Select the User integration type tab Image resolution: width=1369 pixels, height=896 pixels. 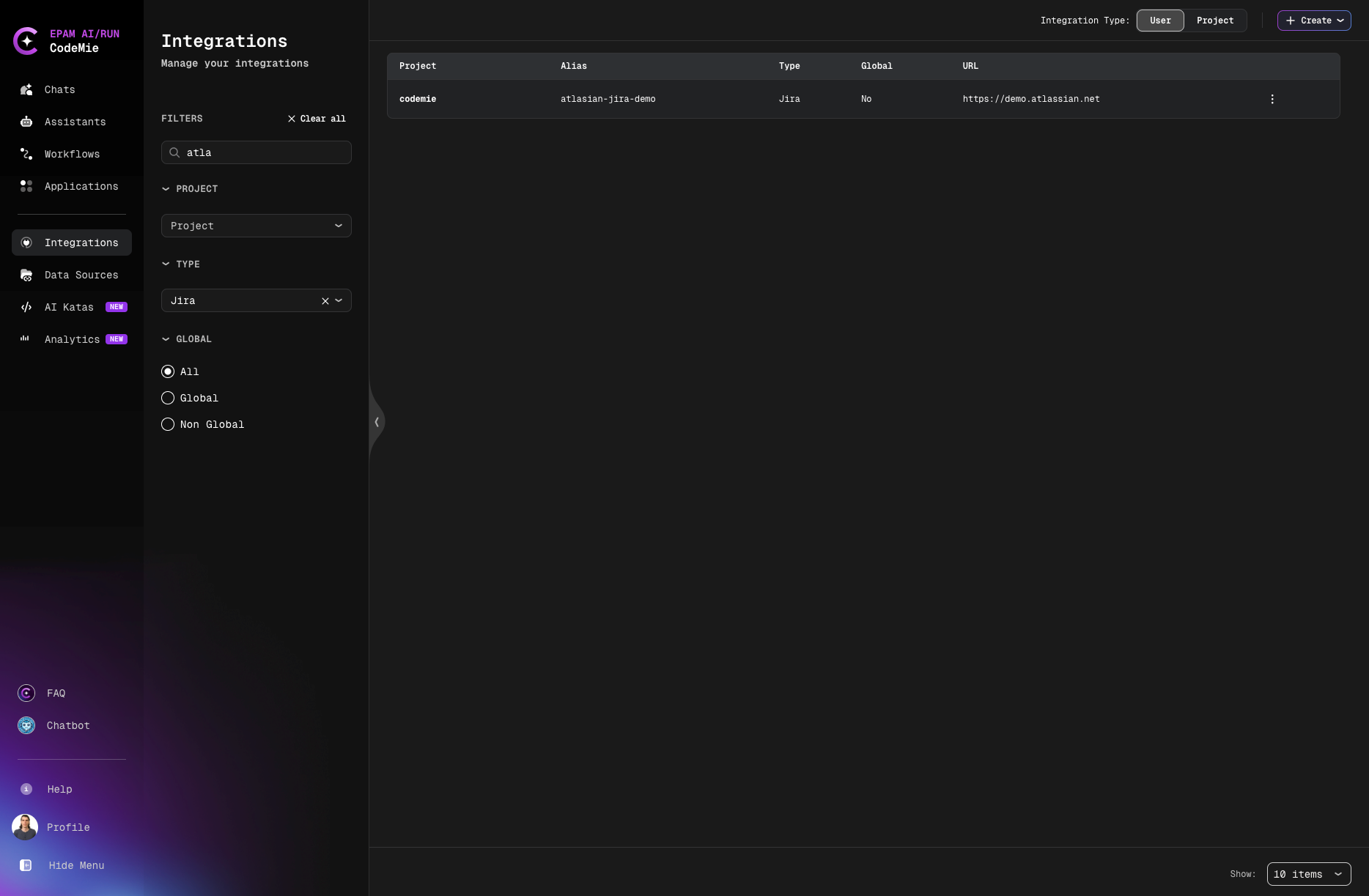pos(1160,21)
